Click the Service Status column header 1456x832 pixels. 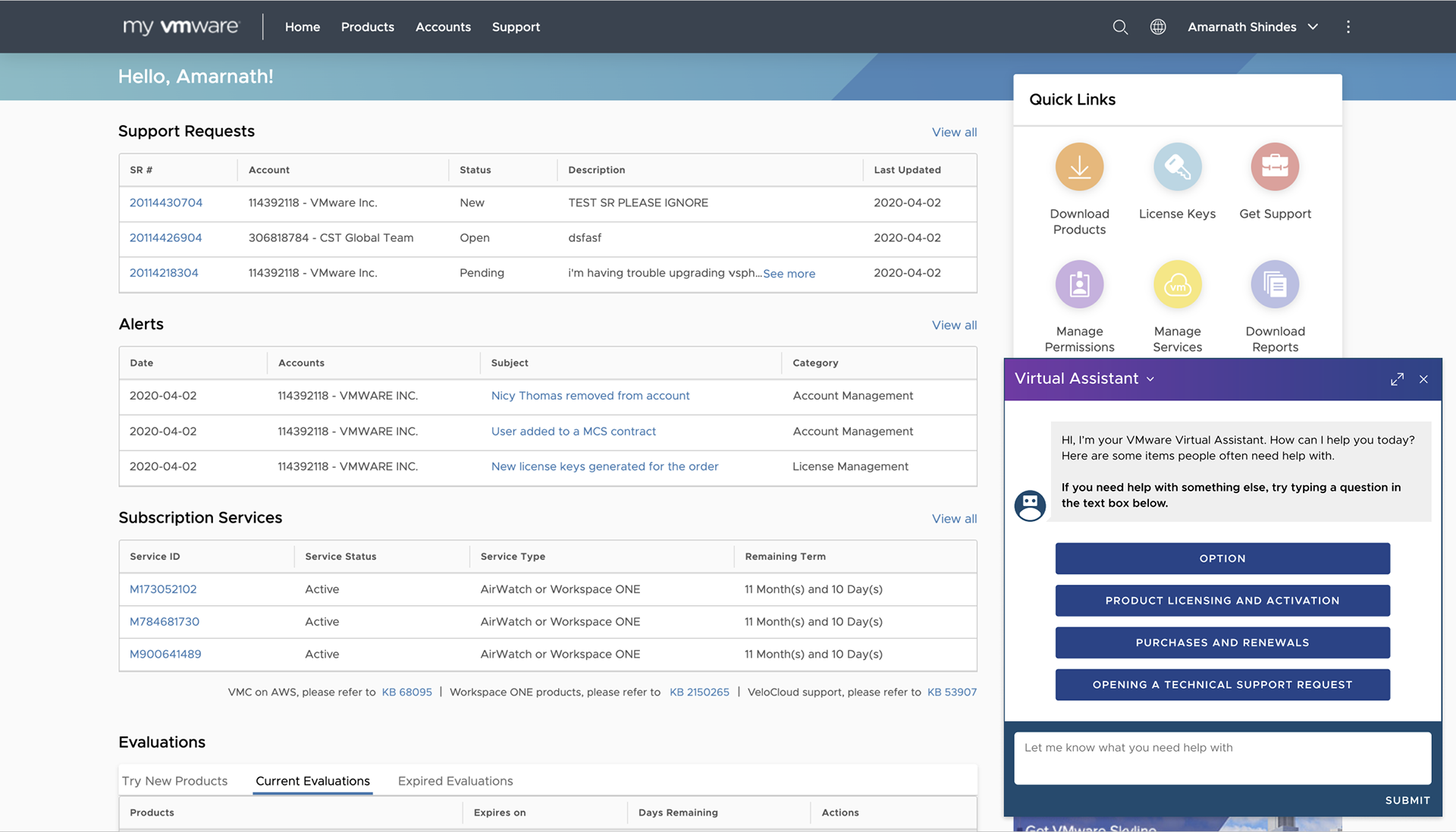[340, 557]
